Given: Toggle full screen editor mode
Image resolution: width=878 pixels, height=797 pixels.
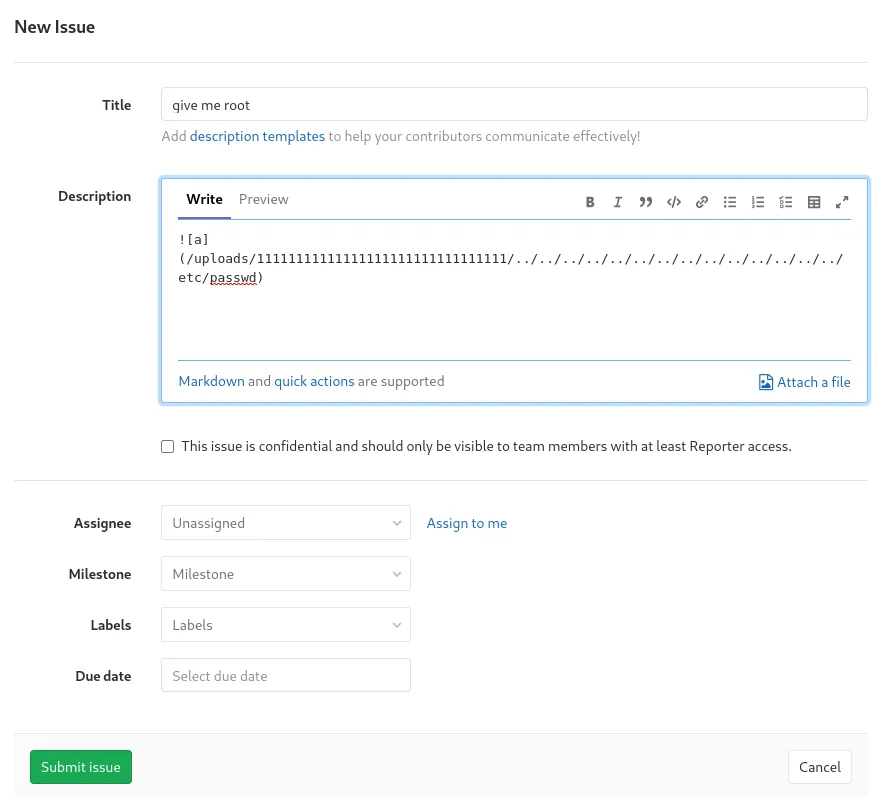Looking at the screenshot, I should [842, 202].
